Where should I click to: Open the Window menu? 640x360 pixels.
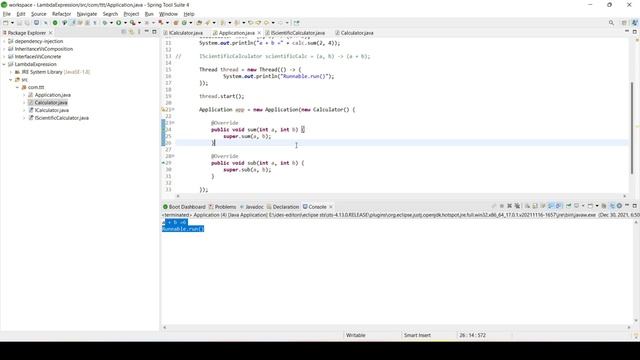click(168, 14)
